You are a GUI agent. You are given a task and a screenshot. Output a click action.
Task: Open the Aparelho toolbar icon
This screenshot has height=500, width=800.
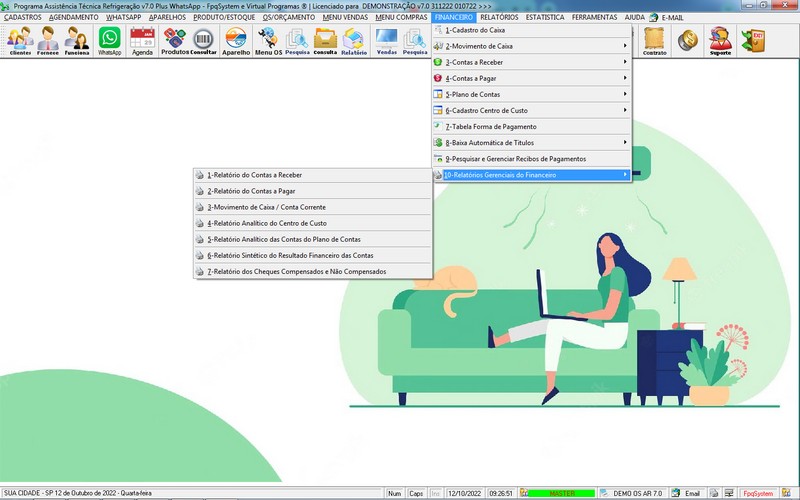pyautogui.click(x=236, y=41)
